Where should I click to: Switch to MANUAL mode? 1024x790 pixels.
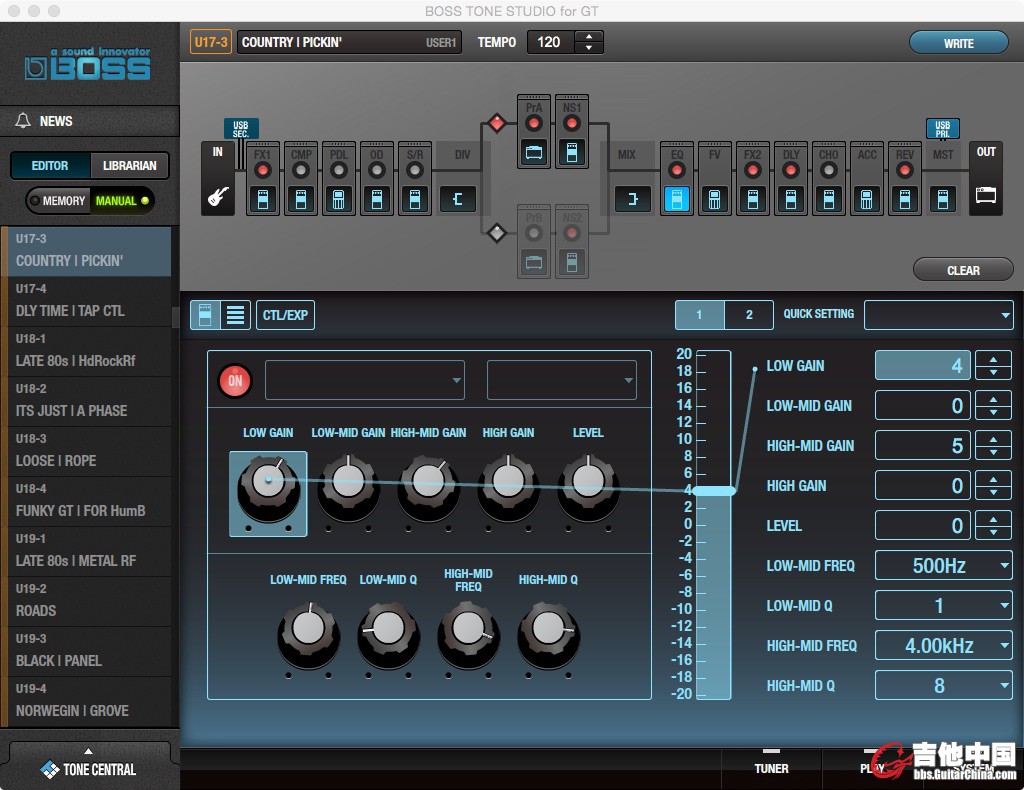point(122,201)
